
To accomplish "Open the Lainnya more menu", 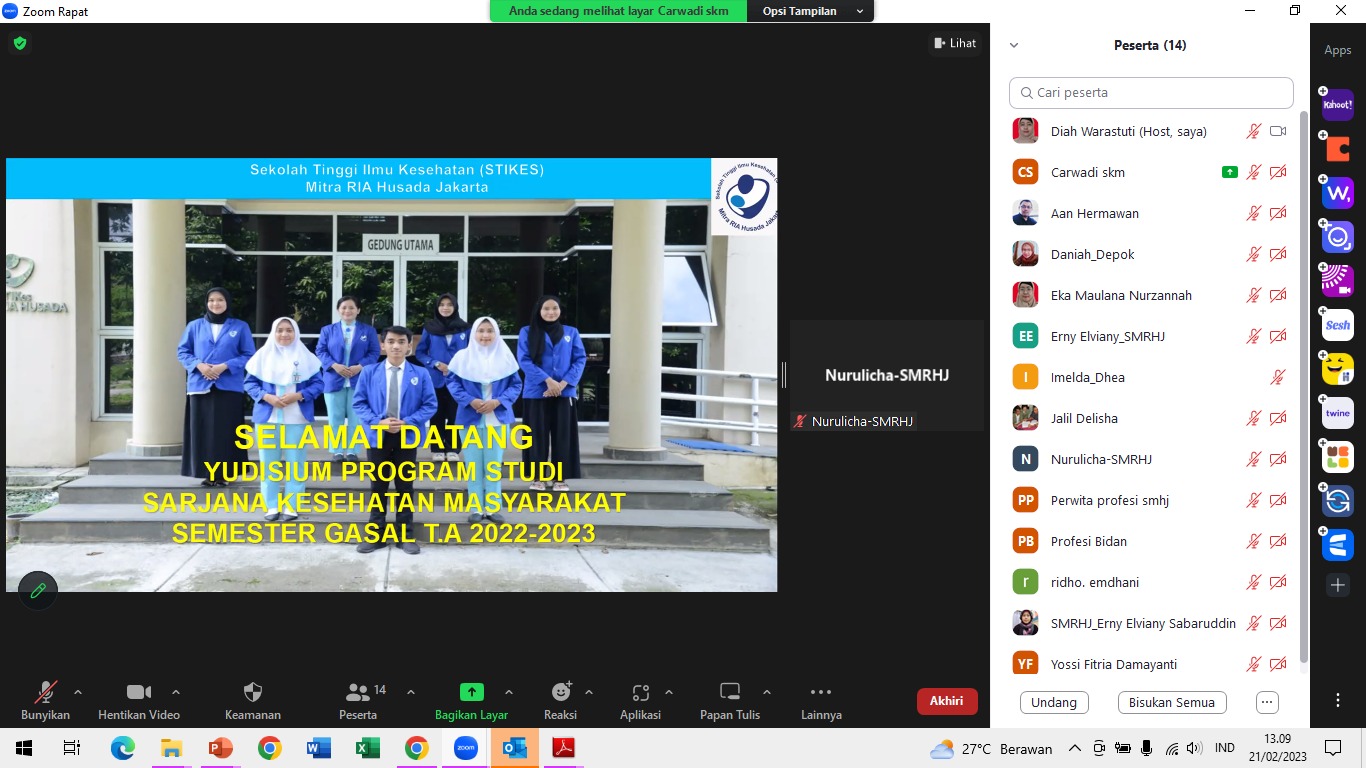I will [821, 701].
